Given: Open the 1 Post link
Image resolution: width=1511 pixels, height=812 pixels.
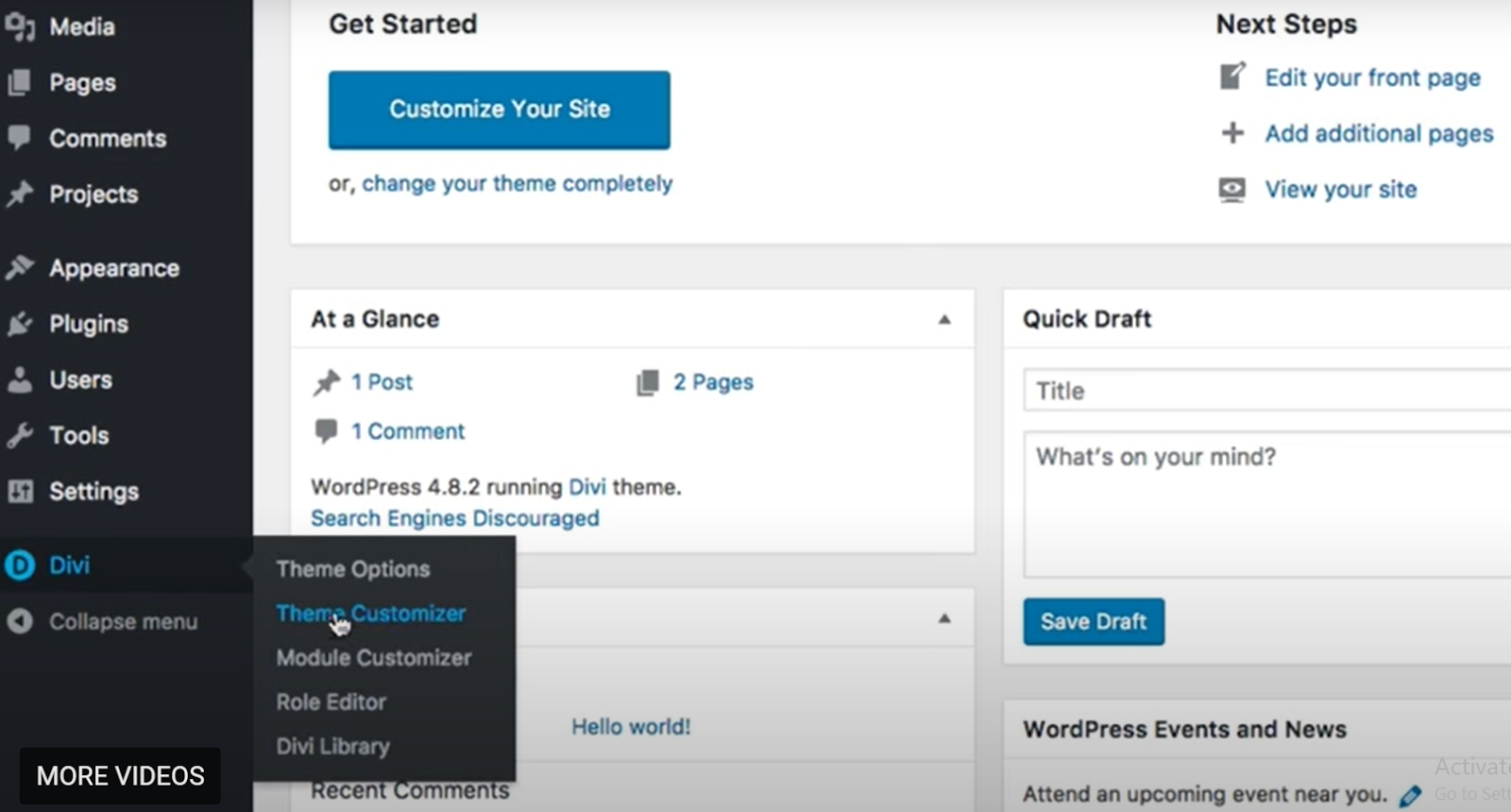Looking at the screenshot, I should (x=382, y=382).
